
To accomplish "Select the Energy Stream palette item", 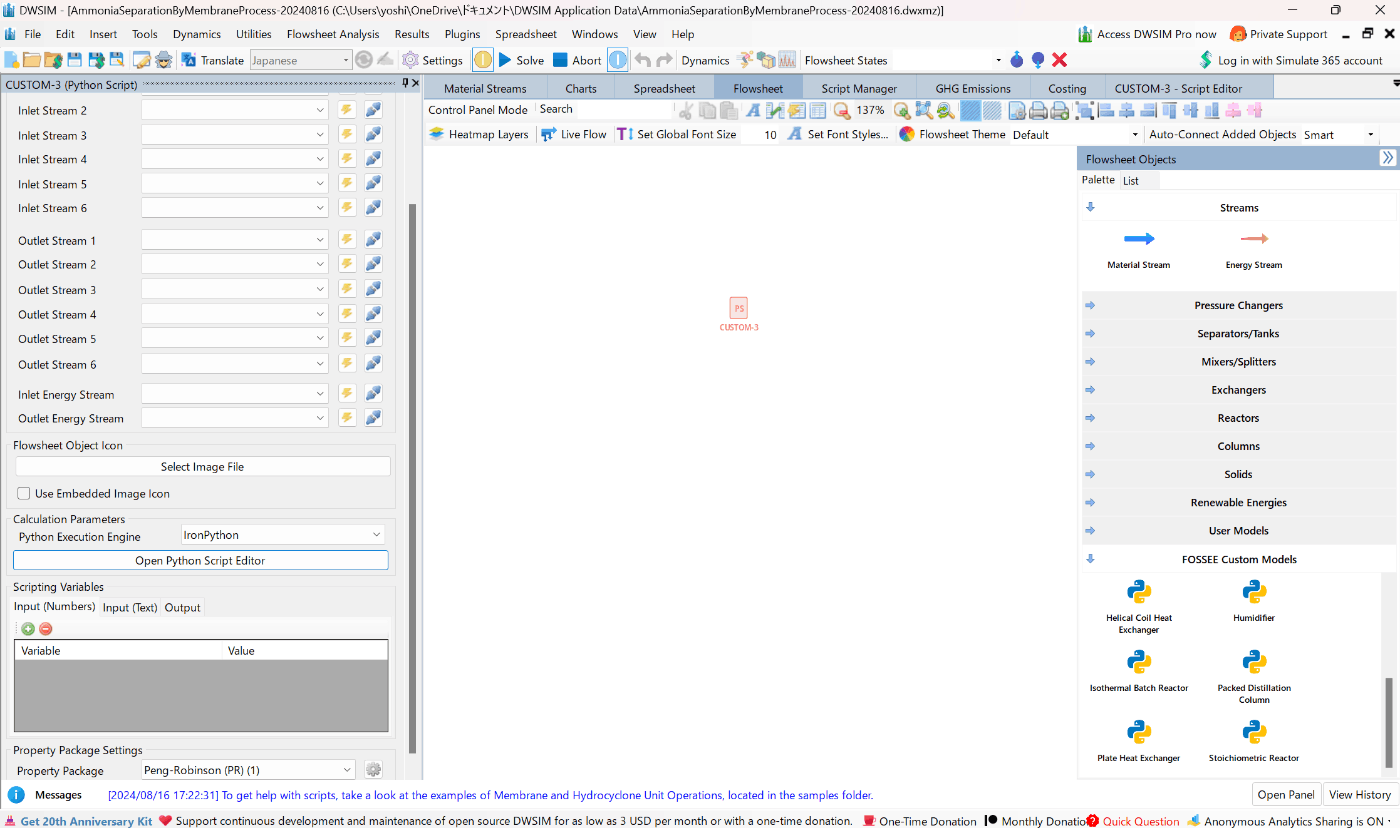I will tap(1254, 249).
